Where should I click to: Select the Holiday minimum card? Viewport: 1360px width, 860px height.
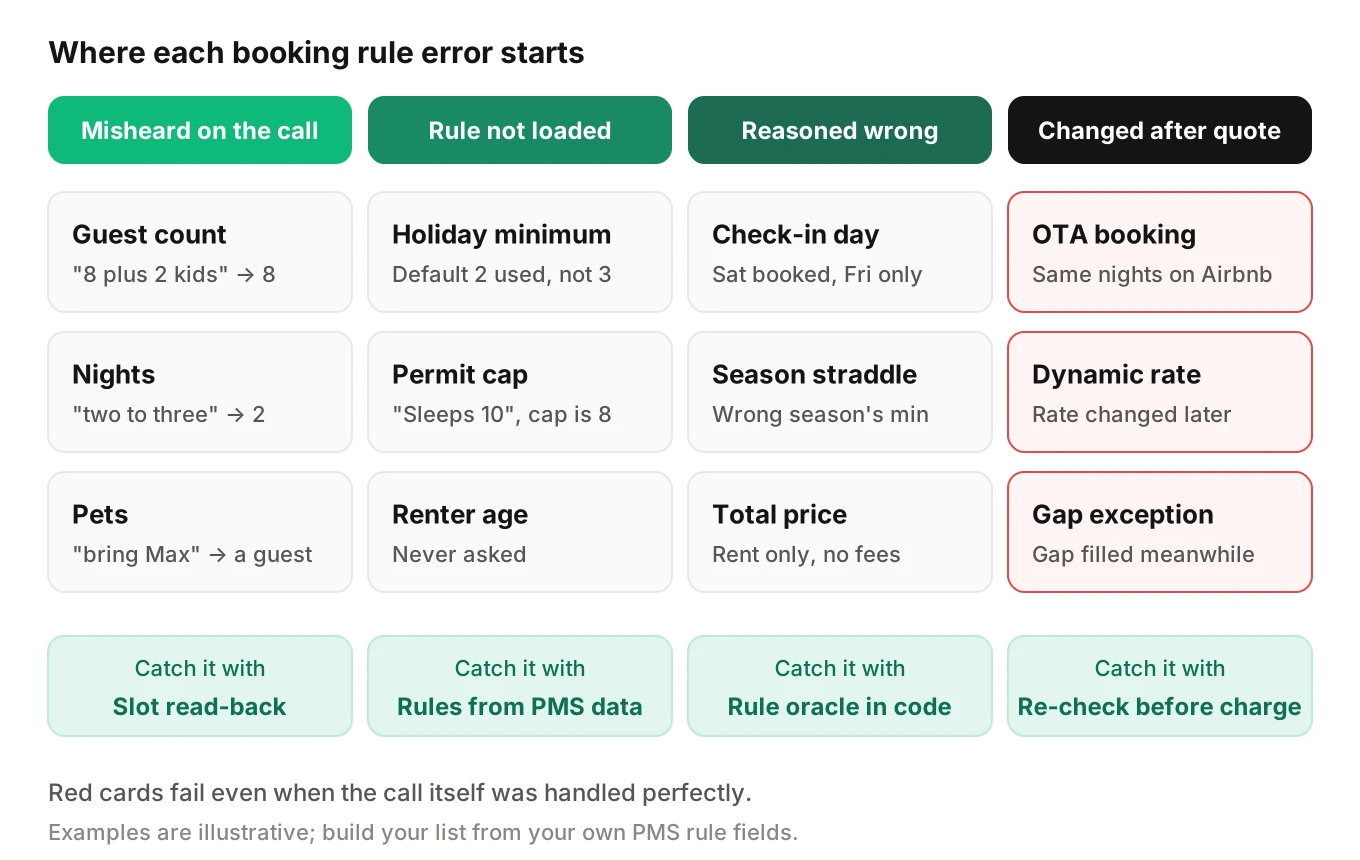tap(520, 252)
